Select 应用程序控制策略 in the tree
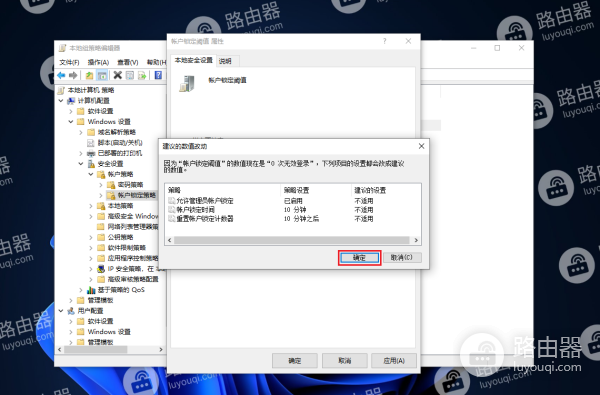 pos(133,258)
